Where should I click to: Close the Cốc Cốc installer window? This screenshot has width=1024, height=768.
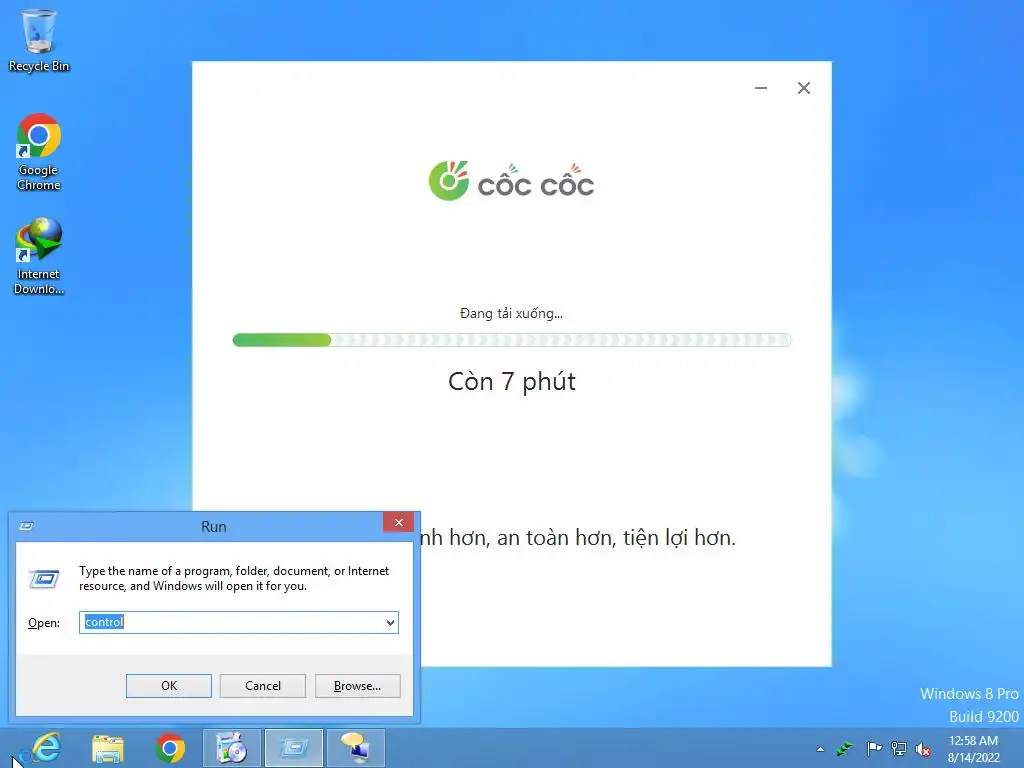click(x=804, y=88)
